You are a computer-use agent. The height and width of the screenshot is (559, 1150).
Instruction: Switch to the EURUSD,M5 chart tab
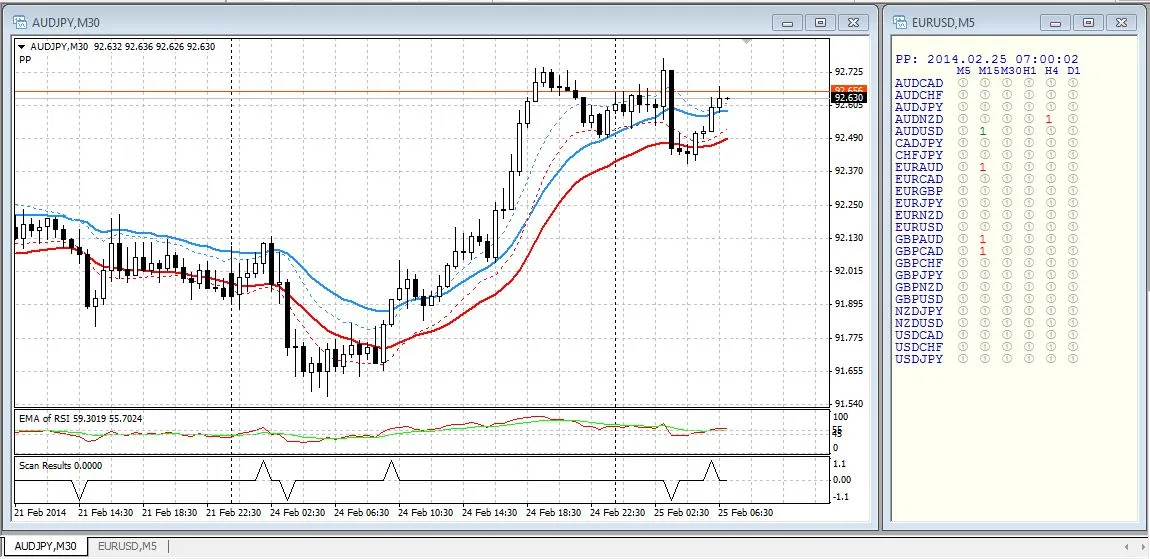click(127, 546)
